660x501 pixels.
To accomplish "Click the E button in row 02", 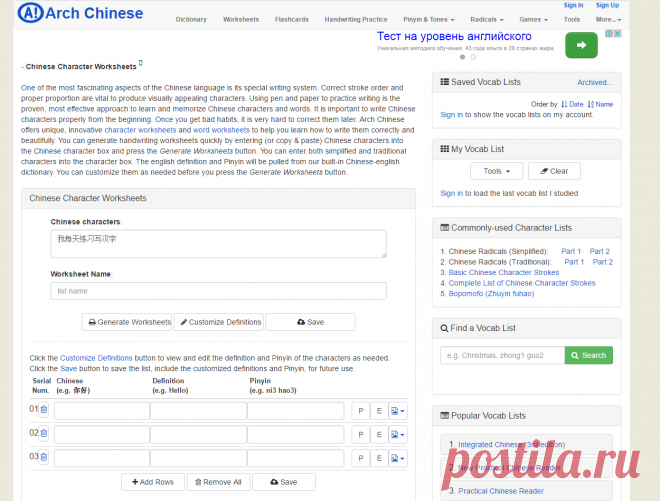I will click(379, 434).
